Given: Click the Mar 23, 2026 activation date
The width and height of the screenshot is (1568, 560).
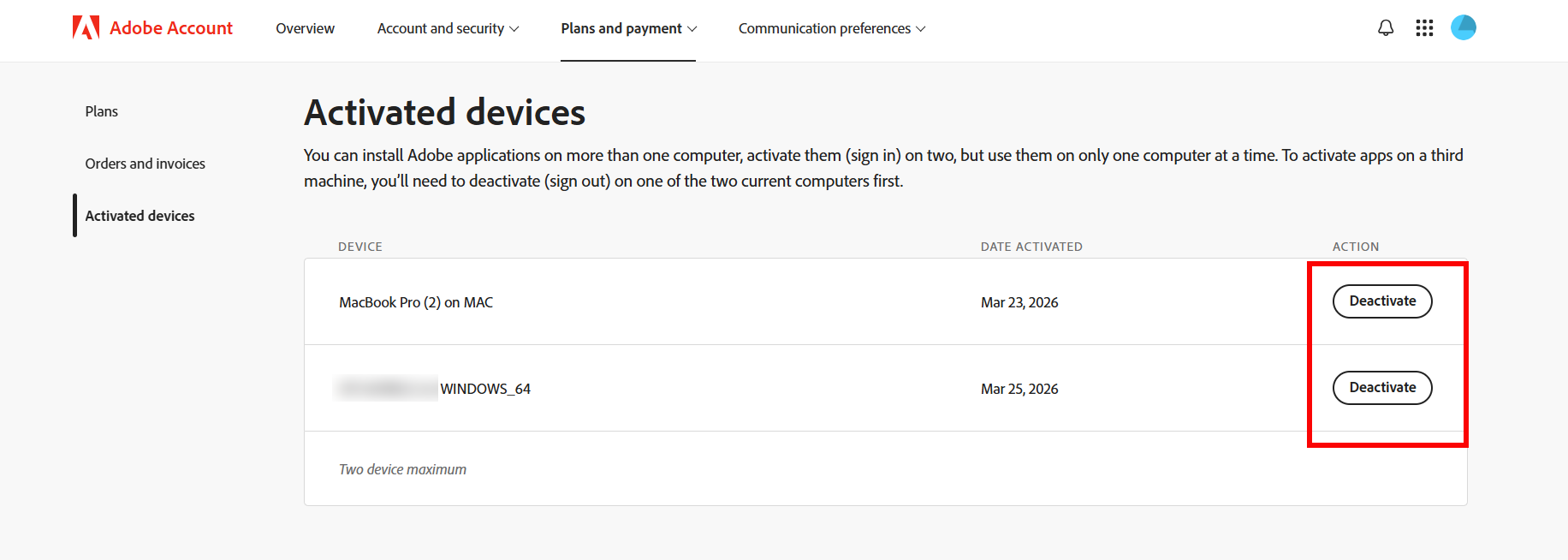Looking at the screenshot, I should 1019,302.
